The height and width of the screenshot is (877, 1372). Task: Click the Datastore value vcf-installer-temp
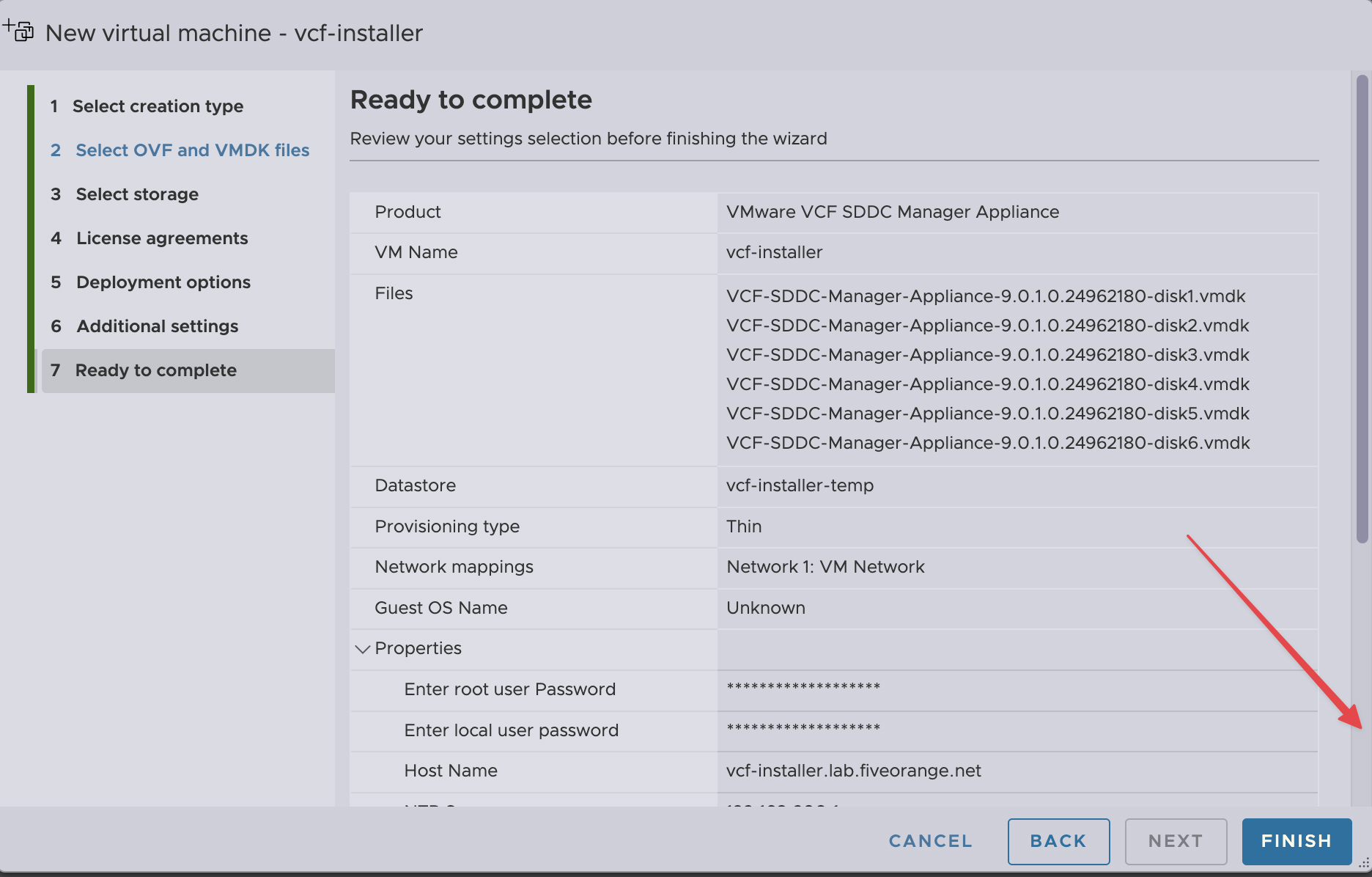(800, 485)
